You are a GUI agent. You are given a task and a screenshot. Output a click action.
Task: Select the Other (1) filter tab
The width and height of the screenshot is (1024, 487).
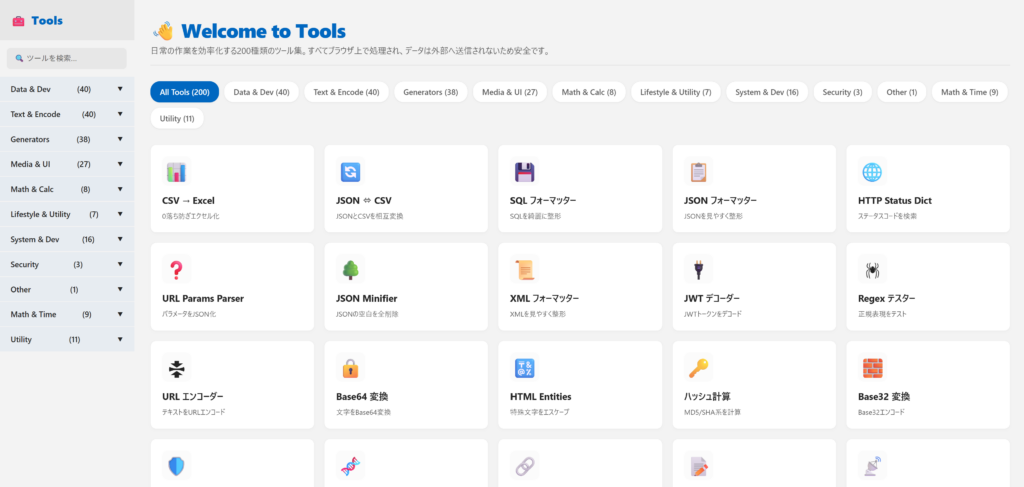coord(902,92)
